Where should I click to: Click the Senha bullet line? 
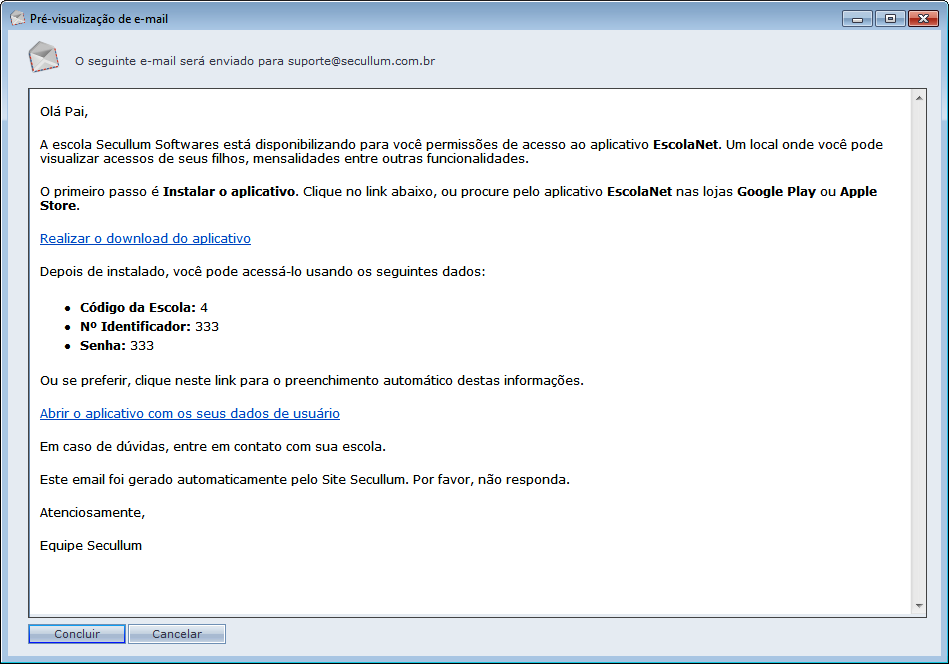click(117, 346)
